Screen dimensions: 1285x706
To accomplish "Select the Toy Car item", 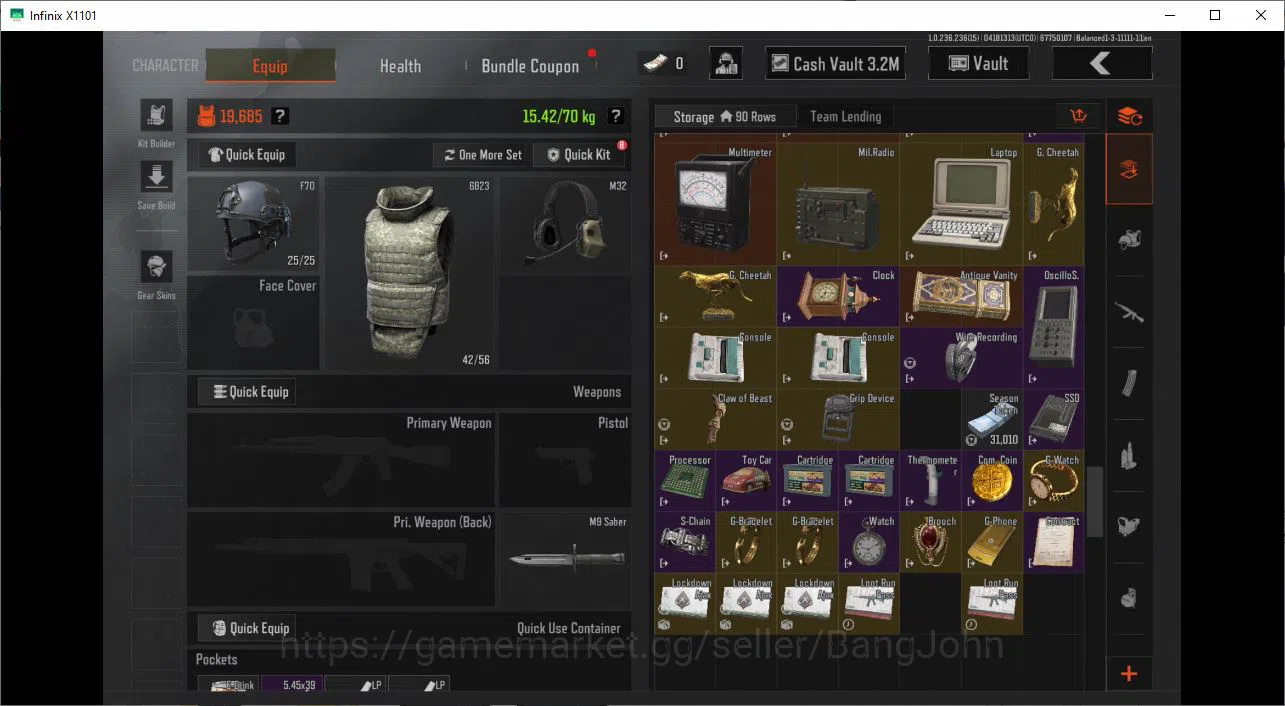I will tap(746, 480).
